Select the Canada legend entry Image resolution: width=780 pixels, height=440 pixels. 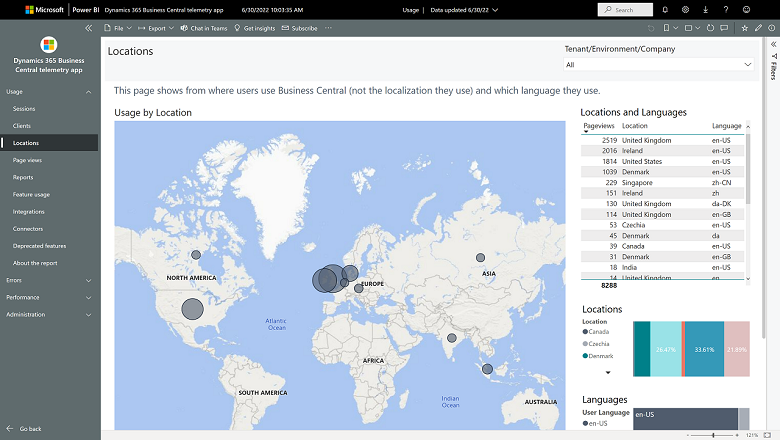(596, 332)
